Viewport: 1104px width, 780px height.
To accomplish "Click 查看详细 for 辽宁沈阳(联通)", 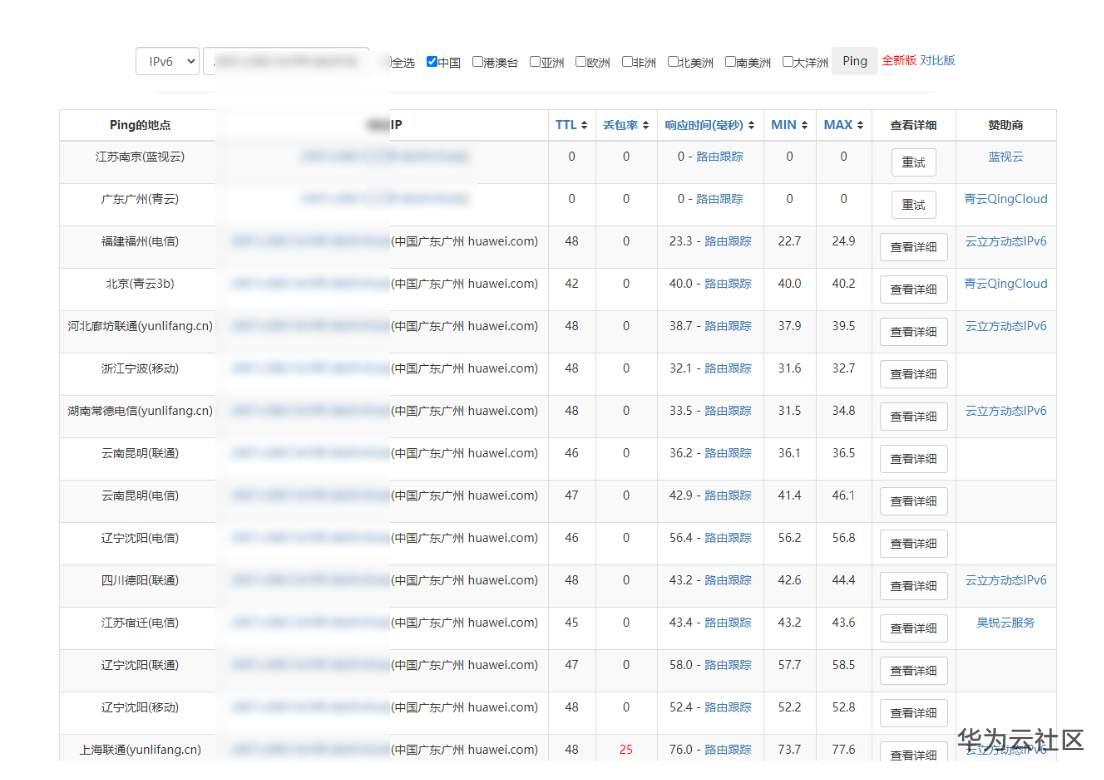I will coord(913,670).
